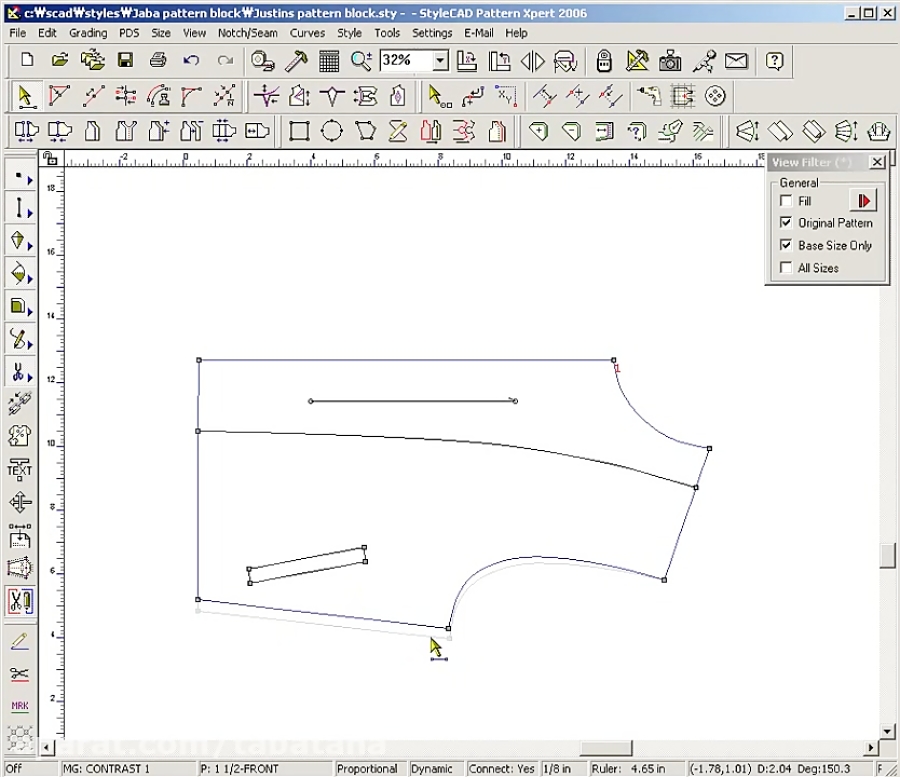
Task: Click the padlock security icon on the toolbar
Action: (x=604, y=61)
